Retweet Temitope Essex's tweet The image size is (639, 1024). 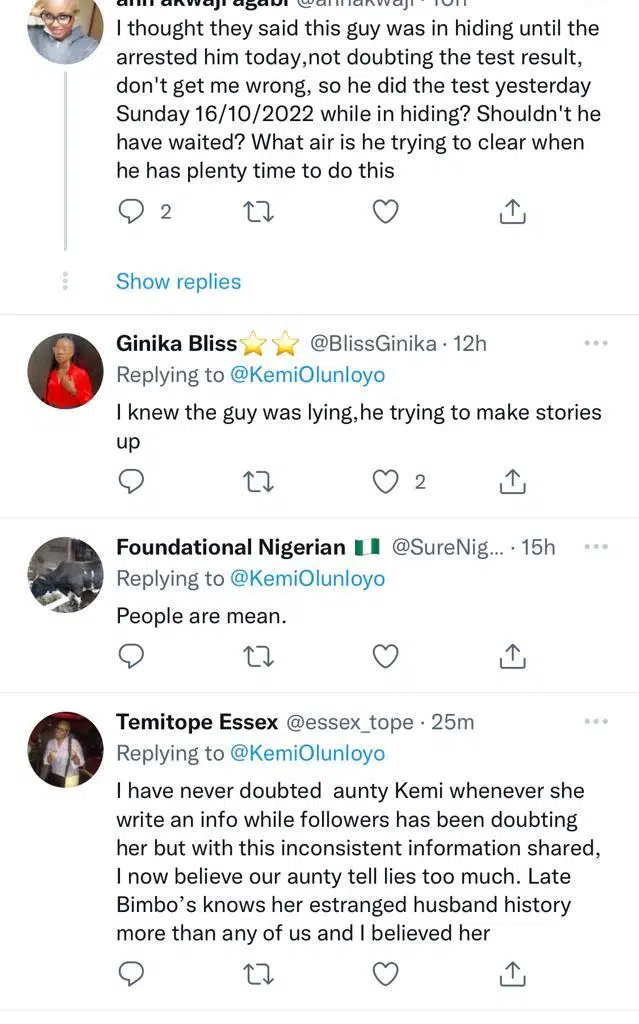click(258, 972)
